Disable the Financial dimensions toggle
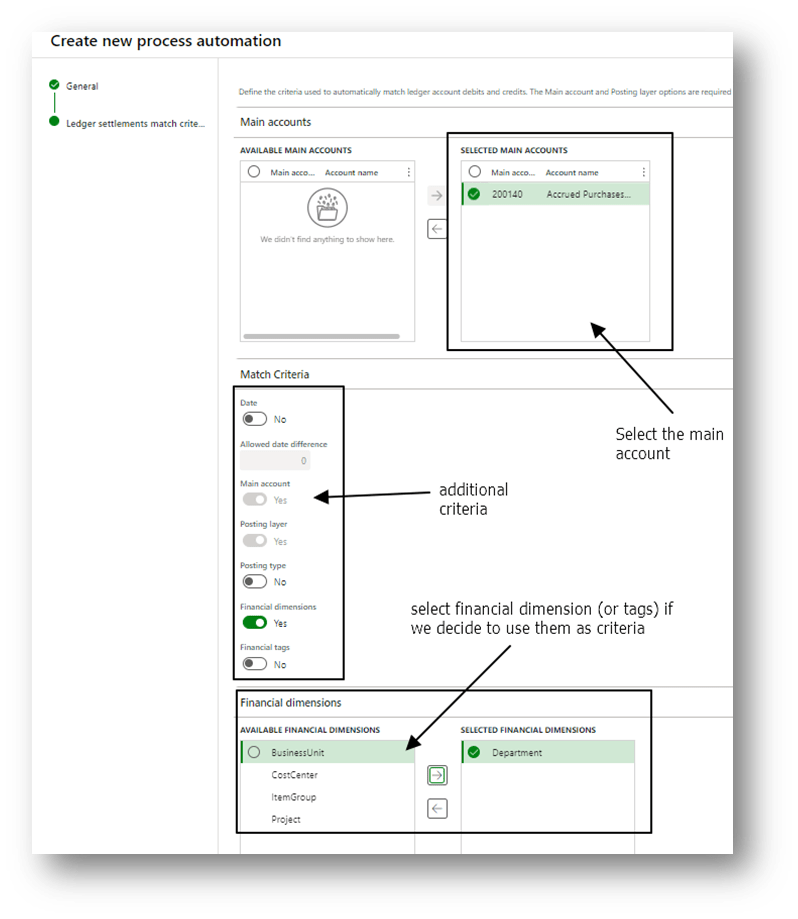798x919 pixels. (255, 623)
